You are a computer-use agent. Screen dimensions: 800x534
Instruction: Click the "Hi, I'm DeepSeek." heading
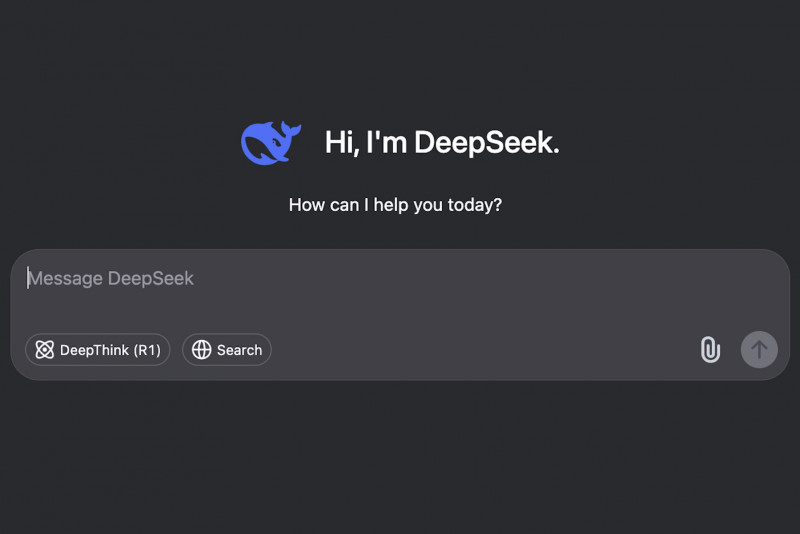click(442, 142)
